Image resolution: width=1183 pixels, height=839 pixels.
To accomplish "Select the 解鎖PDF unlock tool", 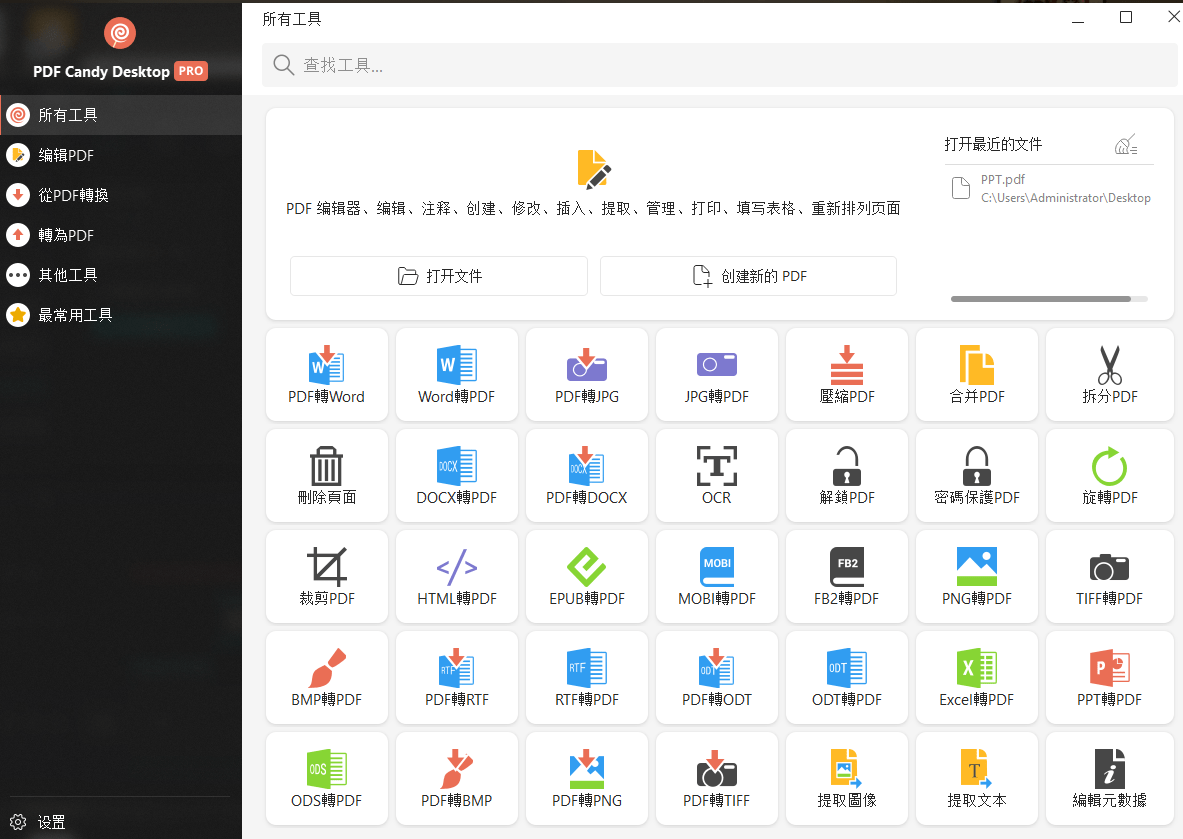I will 846,476.
